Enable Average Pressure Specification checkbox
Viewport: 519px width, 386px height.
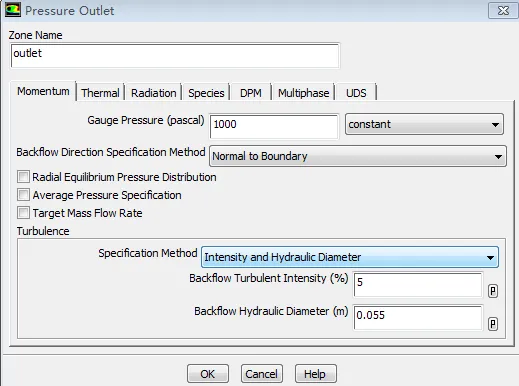click(23, 195)
